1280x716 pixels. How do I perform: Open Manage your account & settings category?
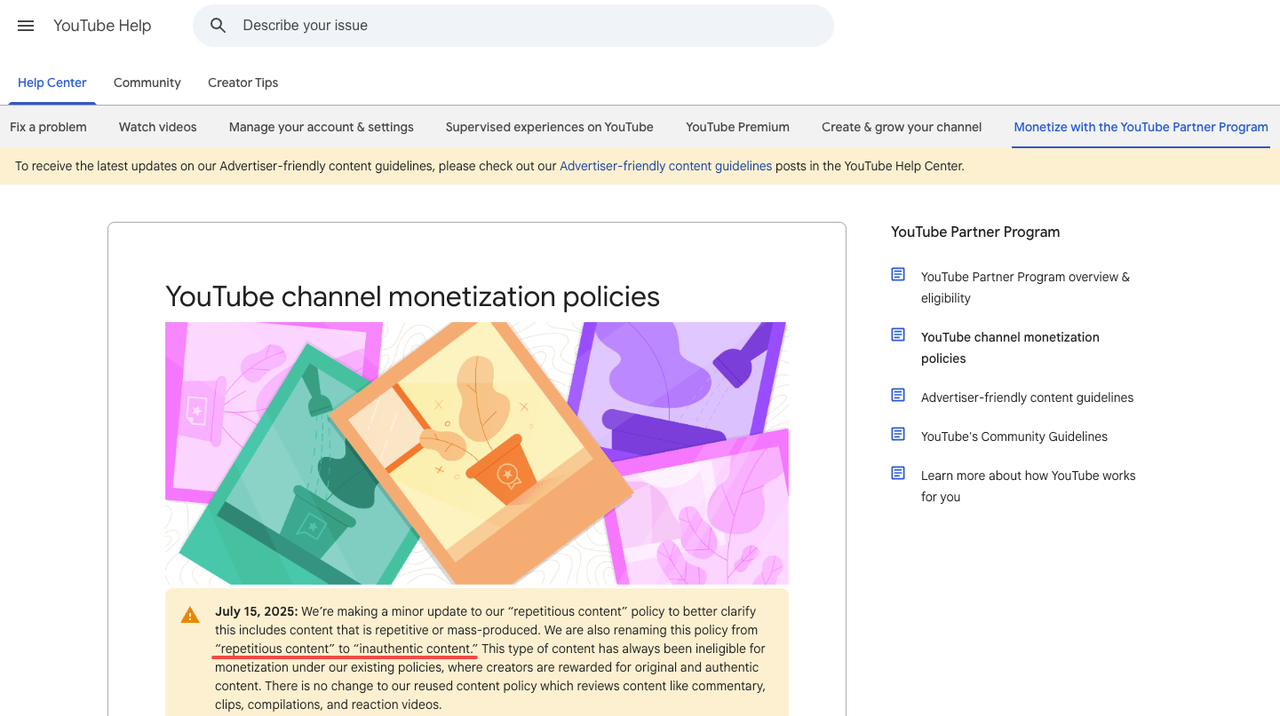(321, 127)
